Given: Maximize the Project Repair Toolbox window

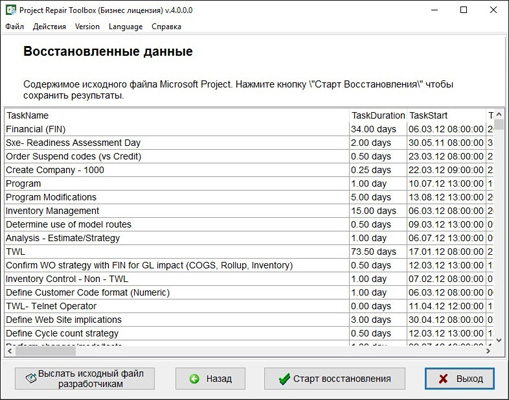Looking at the screenshot, I should pyautogui.click(x=464, y=10).
